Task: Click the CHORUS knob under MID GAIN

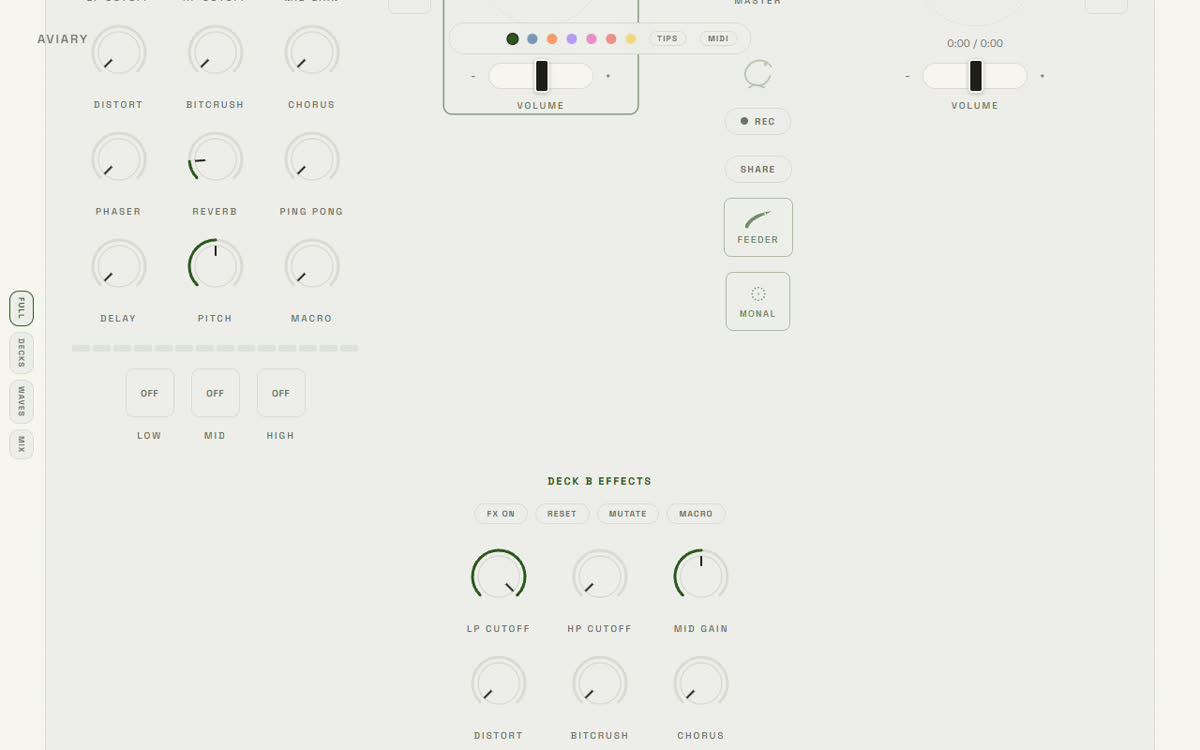Action: 701,683
